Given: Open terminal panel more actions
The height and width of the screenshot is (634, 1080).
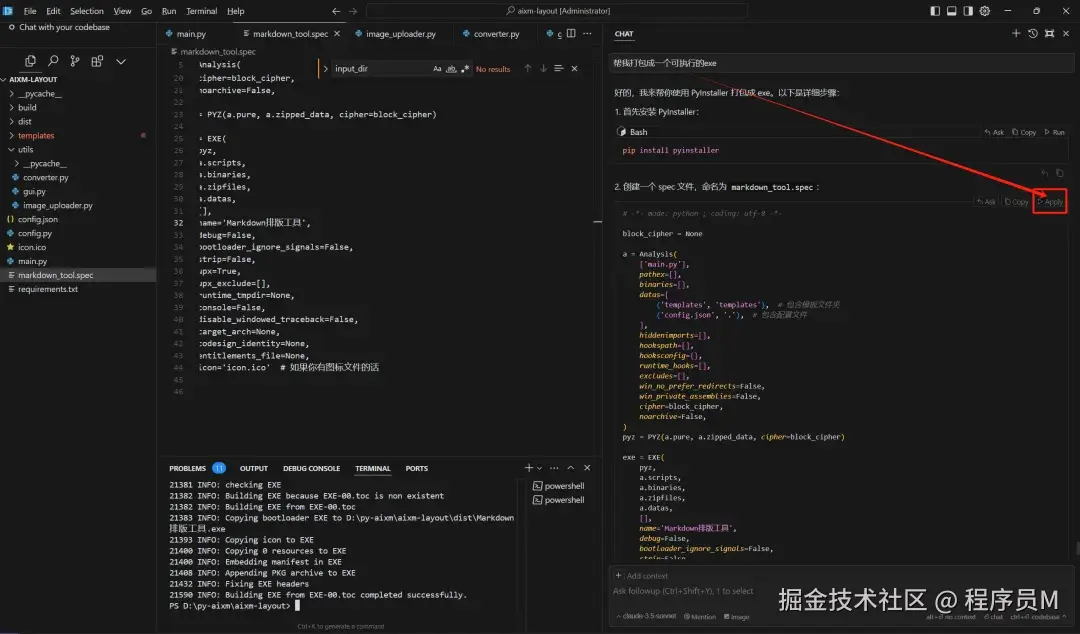Looking at the screenshot, I should 554,468.
